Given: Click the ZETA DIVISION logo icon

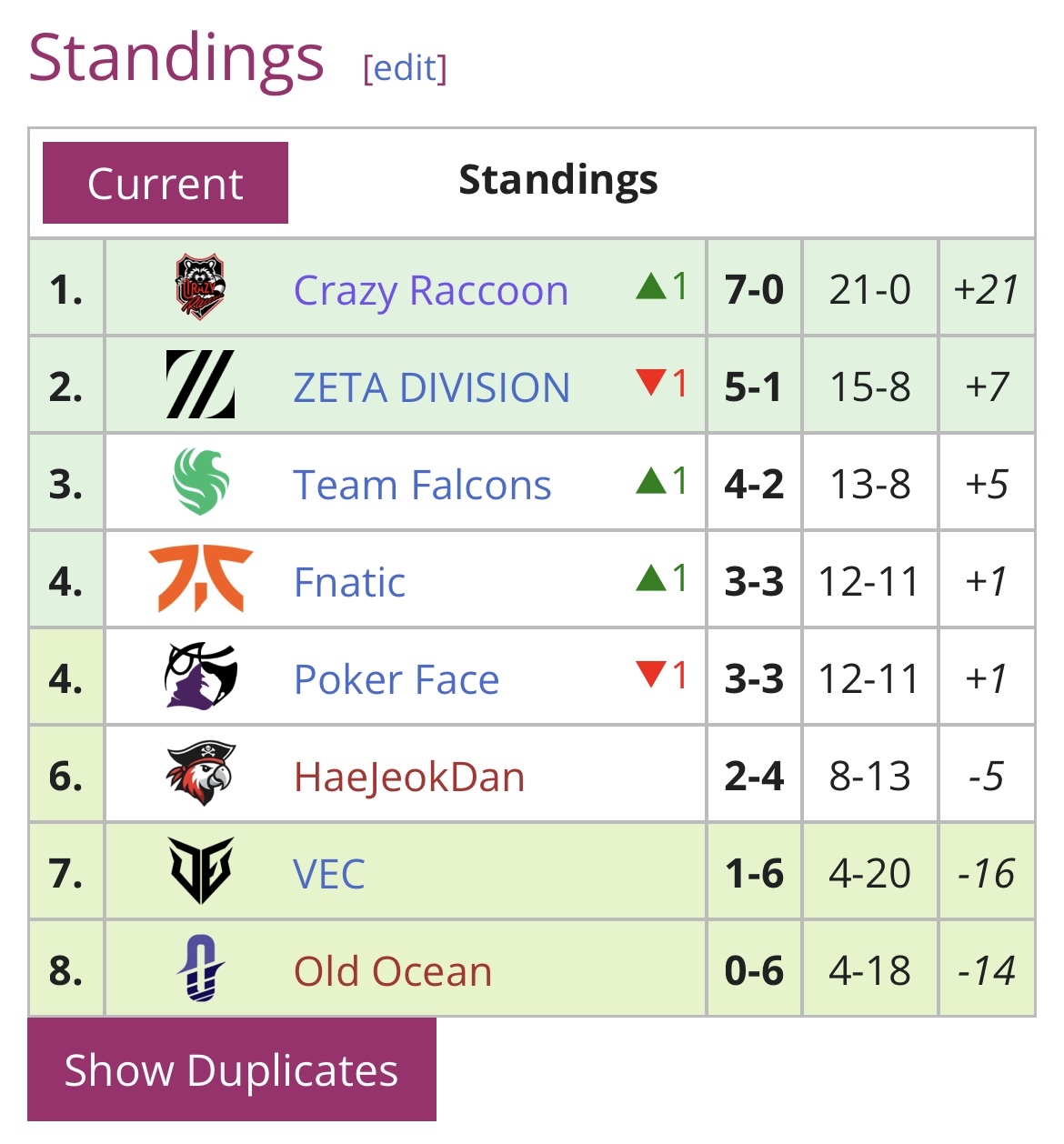Looking at the screenshot, I should coord(200,385).
